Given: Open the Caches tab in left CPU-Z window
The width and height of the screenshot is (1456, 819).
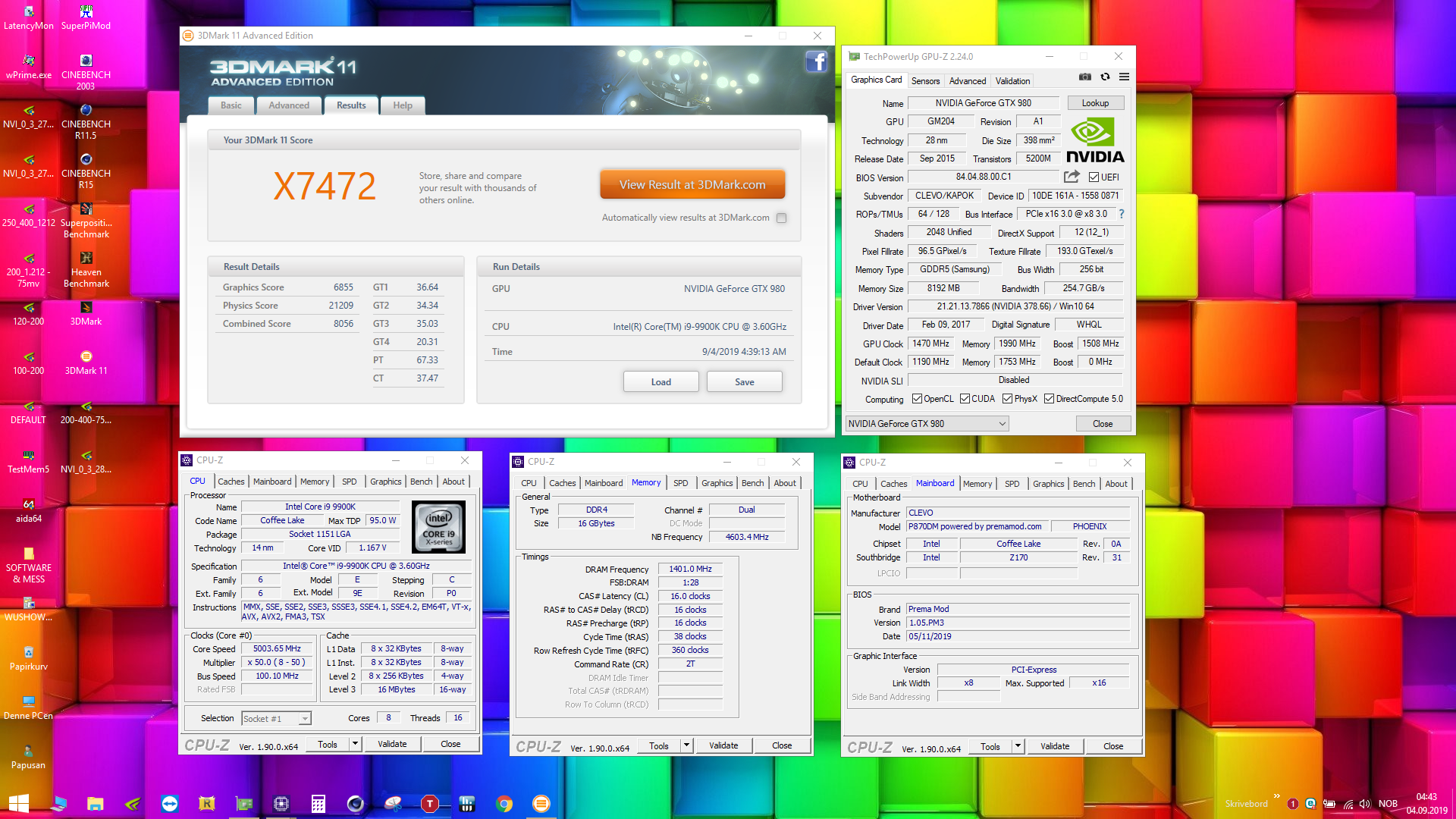Looking at the screenshot, I should tap(231, 482).
